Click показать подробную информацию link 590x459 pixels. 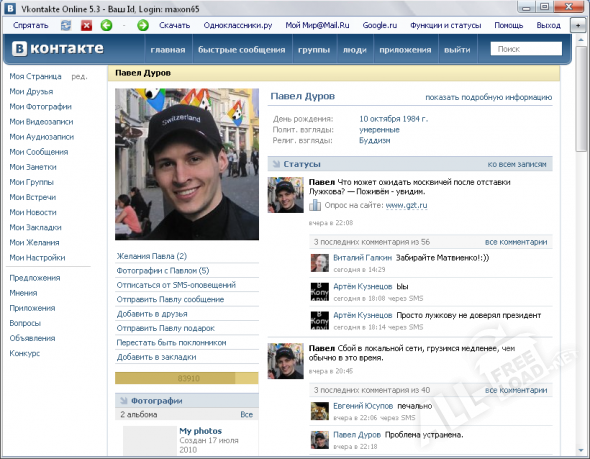pyautogui.click(x=488, y=97)
